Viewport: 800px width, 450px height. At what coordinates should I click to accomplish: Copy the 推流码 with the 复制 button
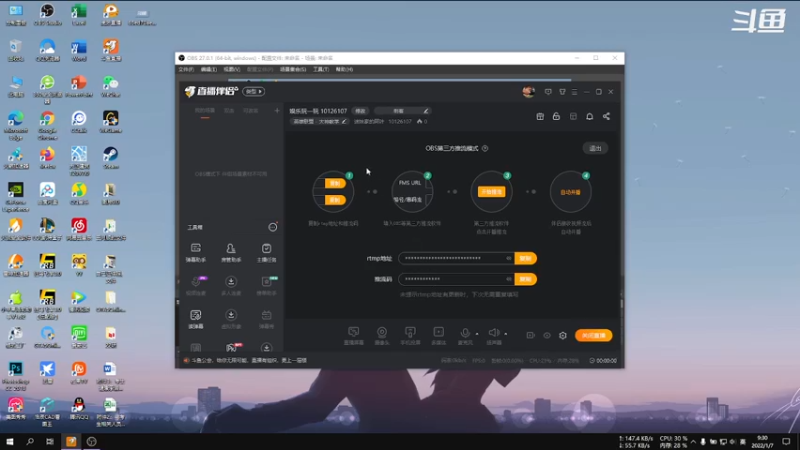526,279
